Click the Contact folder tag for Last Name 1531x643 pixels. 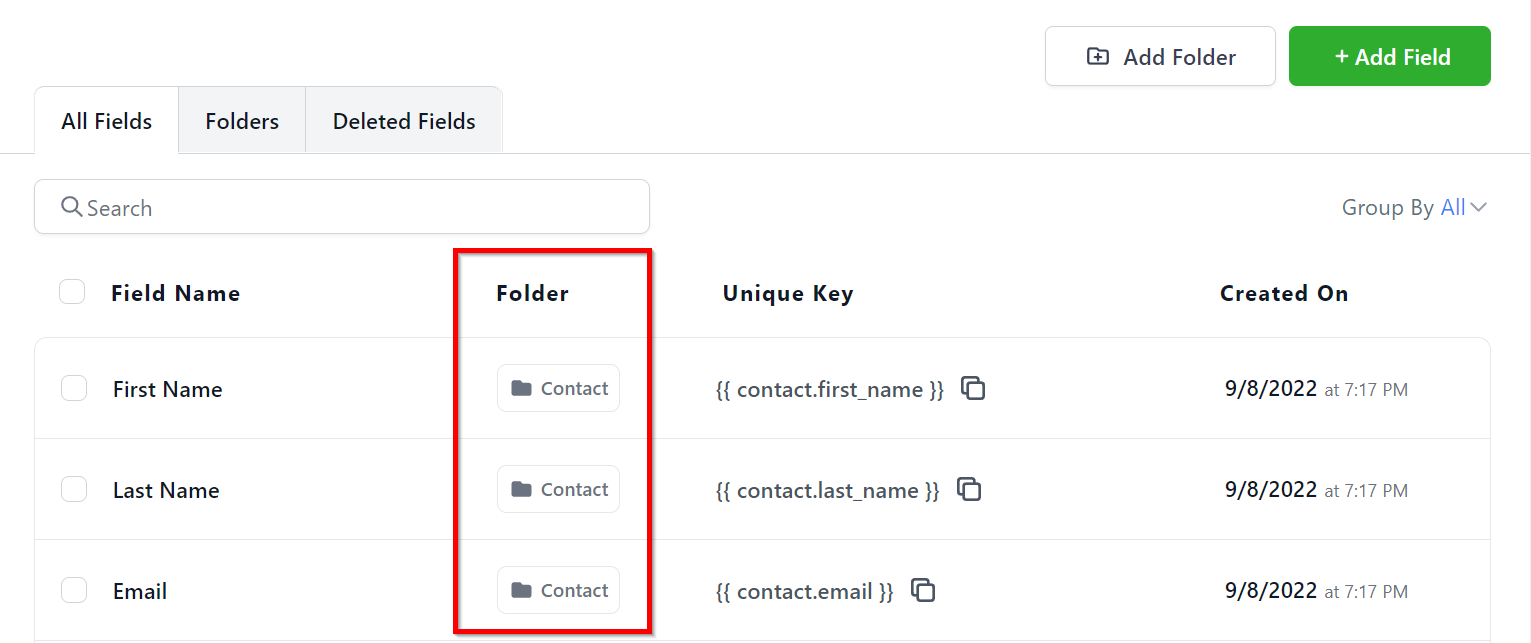tap(558, 489)
